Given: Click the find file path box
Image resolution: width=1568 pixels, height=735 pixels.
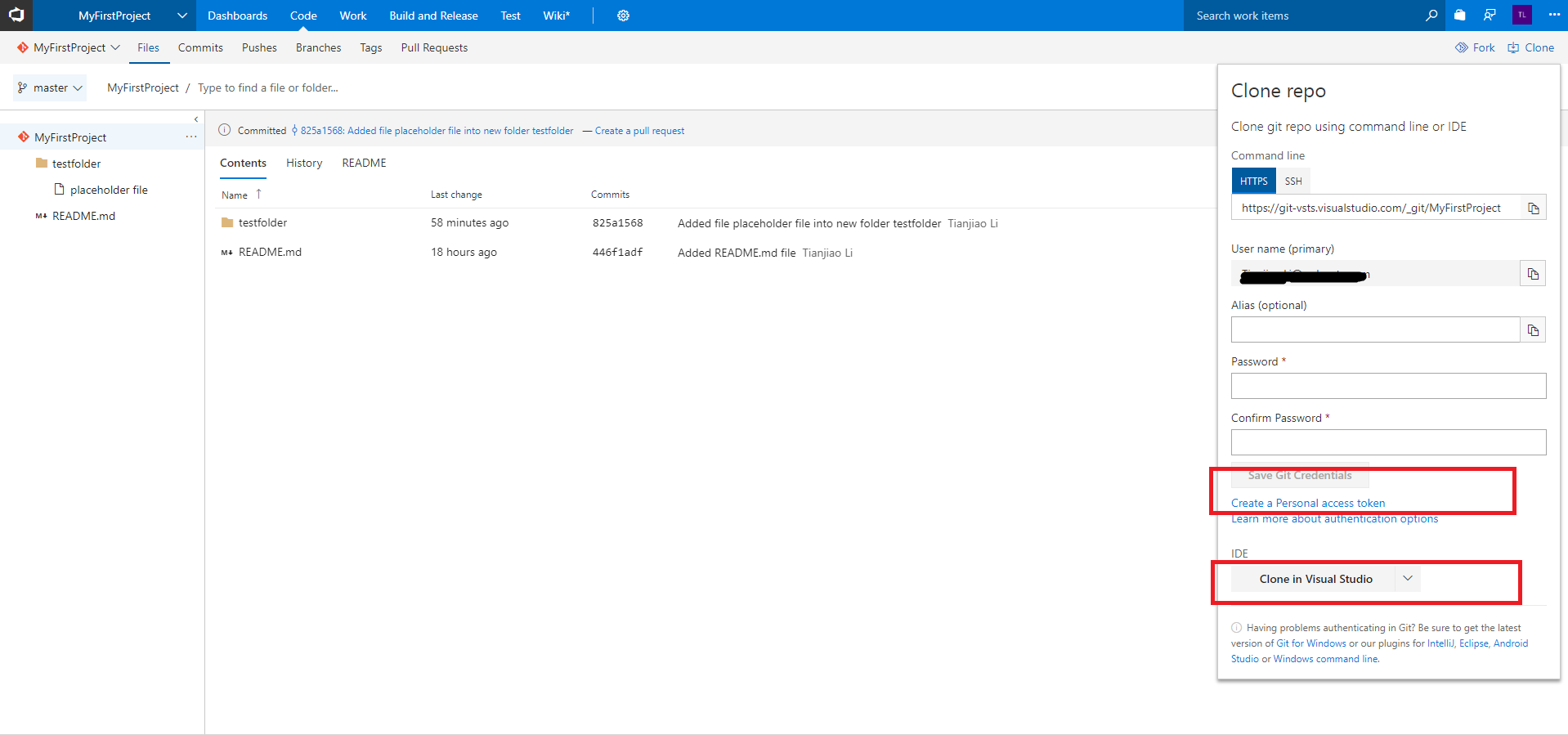Looking at the screenshot, I should point(267,87).
